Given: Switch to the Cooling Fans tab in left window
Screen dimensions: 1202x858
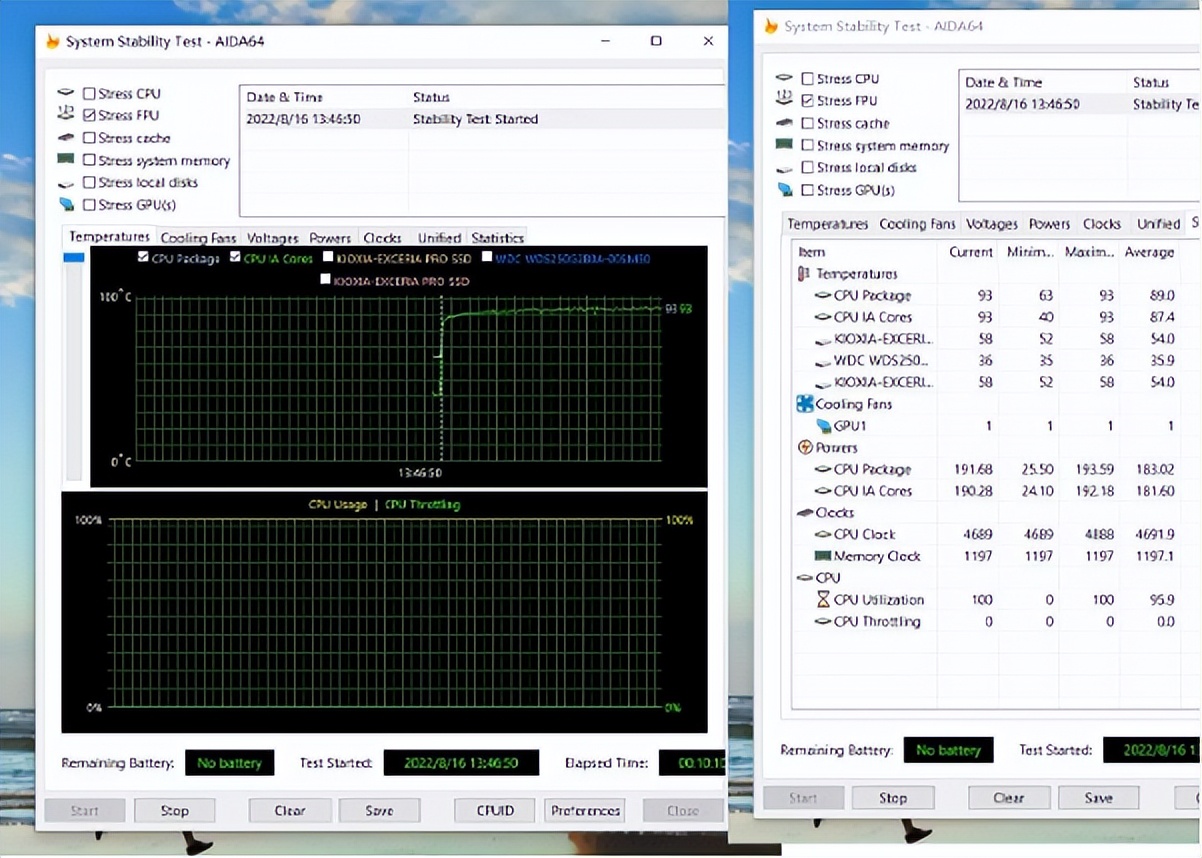Looking at the screenshot, I should point(198,238).
